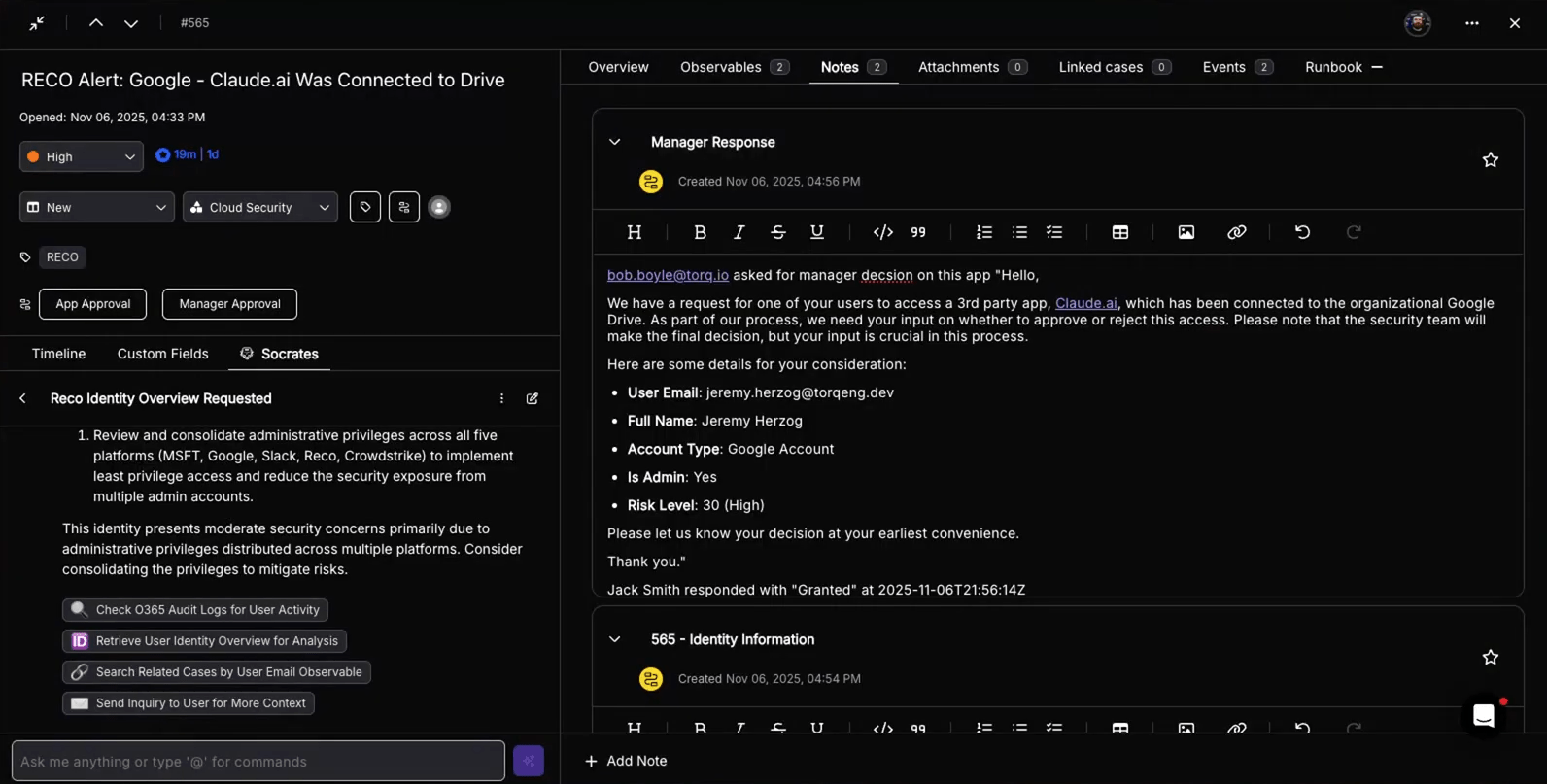
Task: Insert a table in Manager Response note
Action: (1120, 232)
